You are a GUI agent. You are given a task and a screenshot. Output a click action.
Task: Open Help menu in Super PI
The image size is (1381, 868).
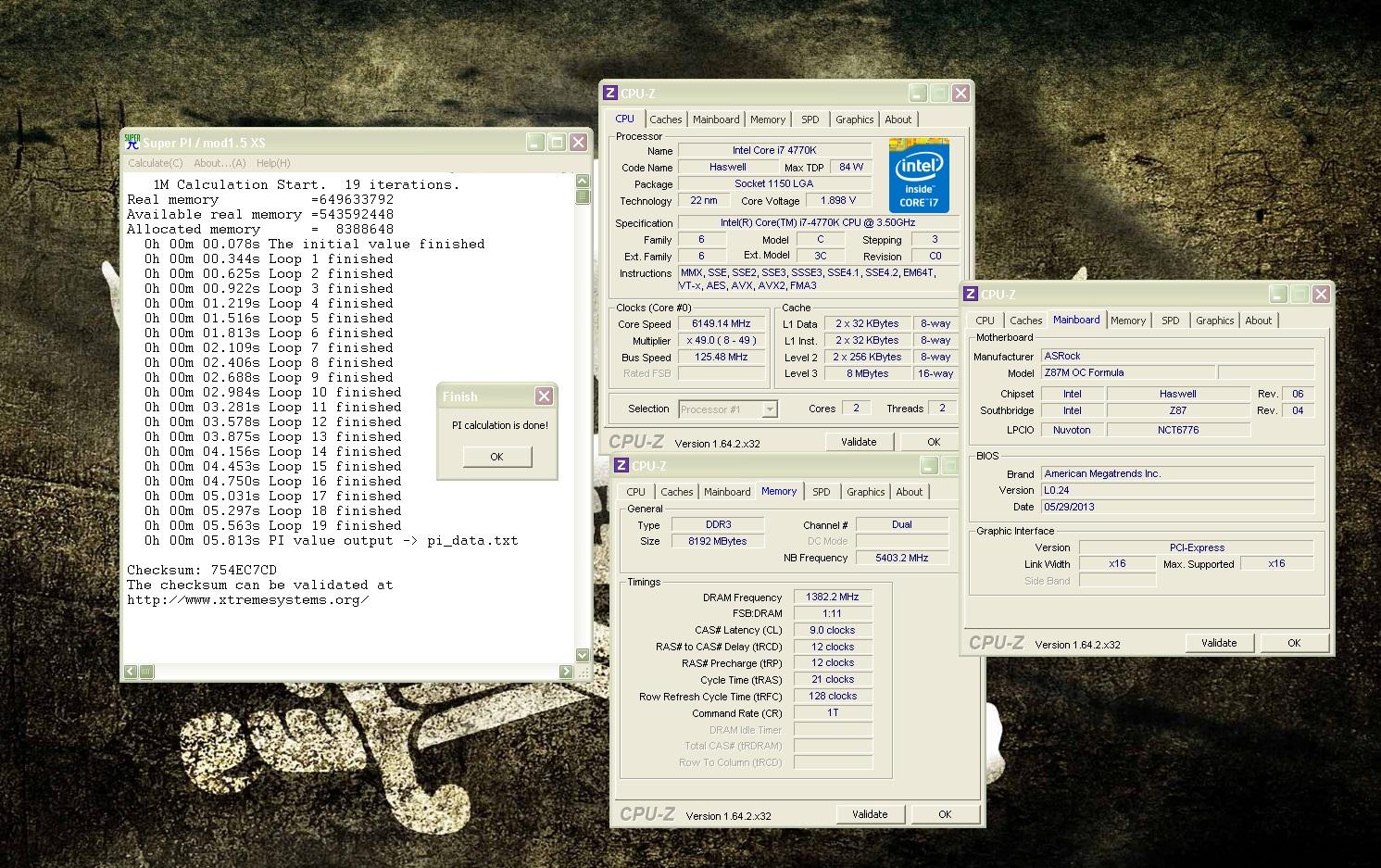tap(273, 163)
